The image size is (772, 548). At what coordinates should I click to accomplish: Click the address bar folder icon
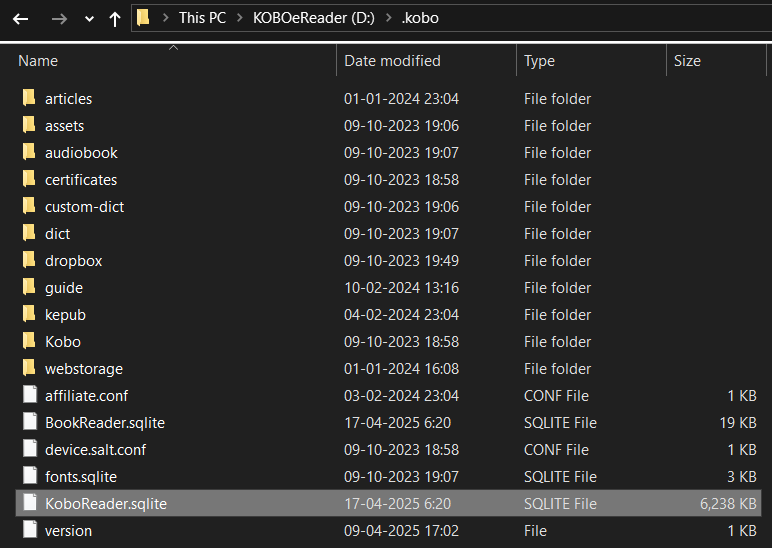click(143, 18)
